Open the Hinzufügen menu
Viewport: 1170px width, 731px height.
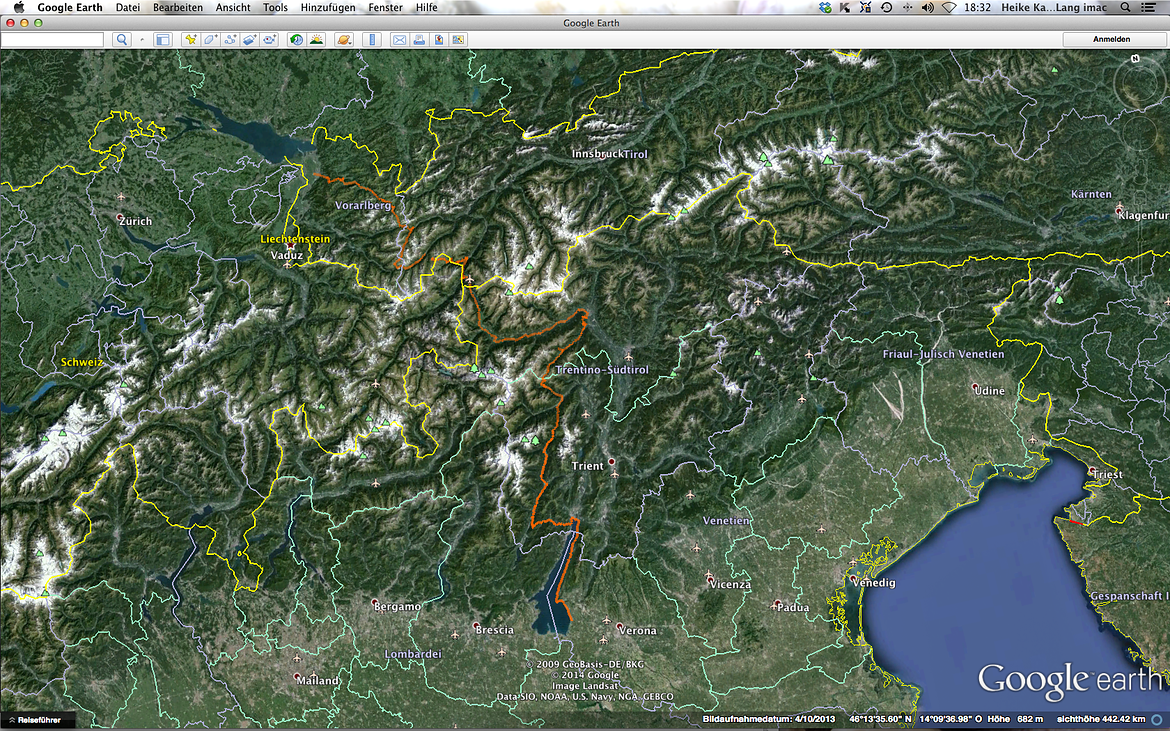[x=328, y=7]
